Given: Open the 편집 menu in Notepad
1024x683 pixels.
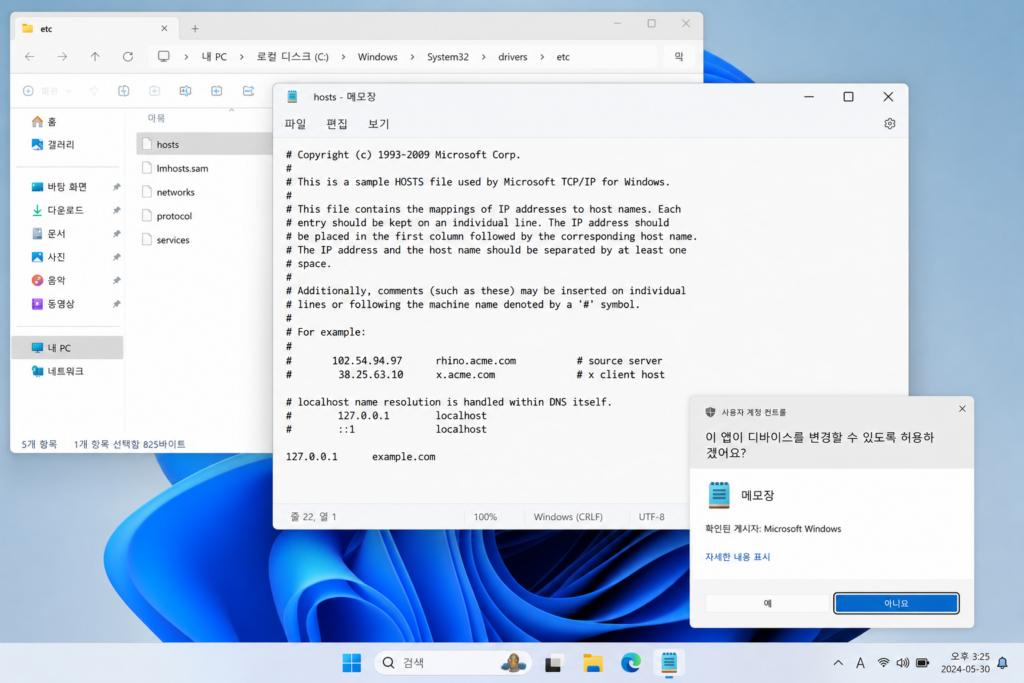Looking at the screenshot, I should (x=337, y=123).
